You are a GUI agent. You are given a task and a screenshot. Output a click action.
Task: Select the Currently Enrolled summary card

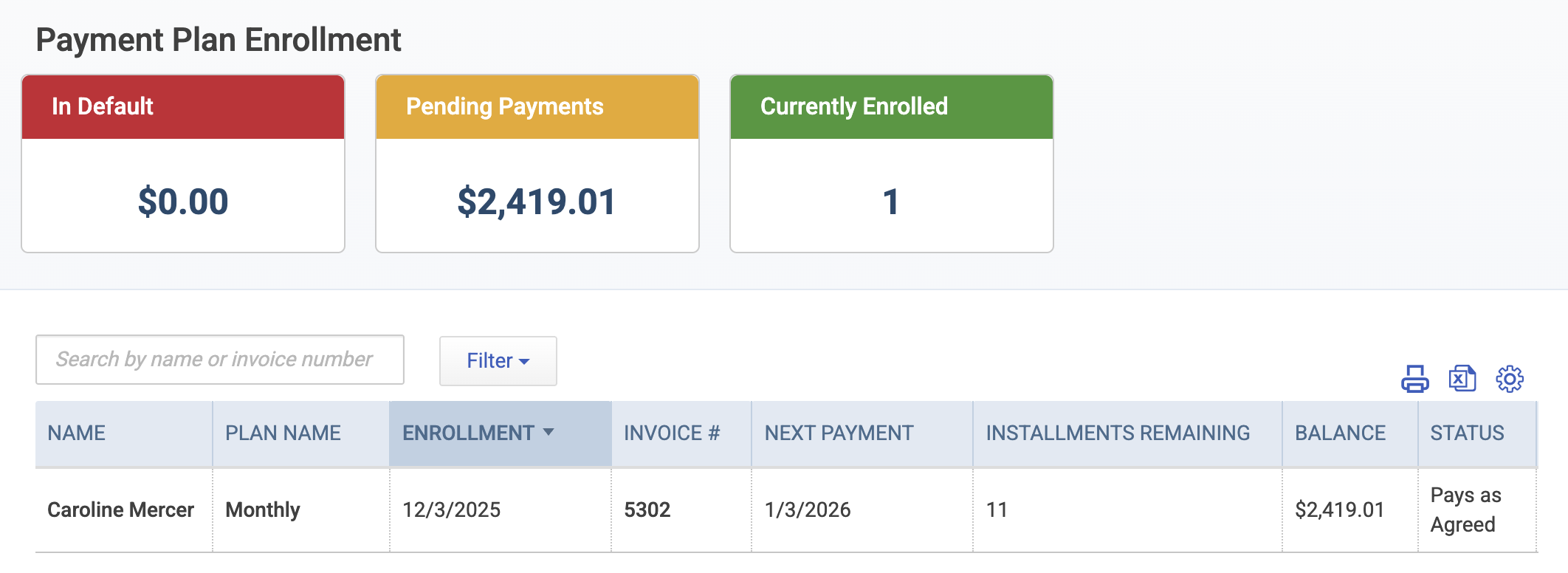click(892, 164)
